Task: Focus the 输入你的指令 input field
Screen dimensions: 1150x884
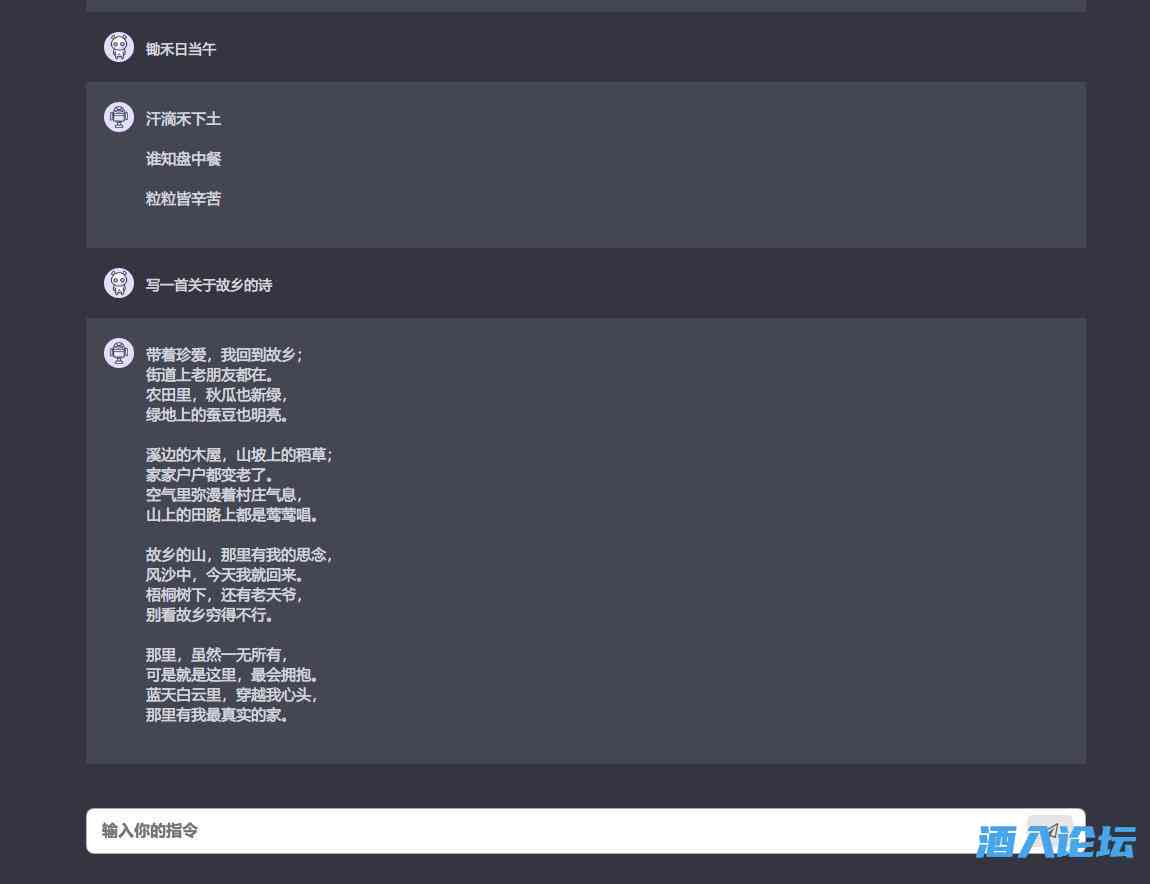Action: click(585, 831)
